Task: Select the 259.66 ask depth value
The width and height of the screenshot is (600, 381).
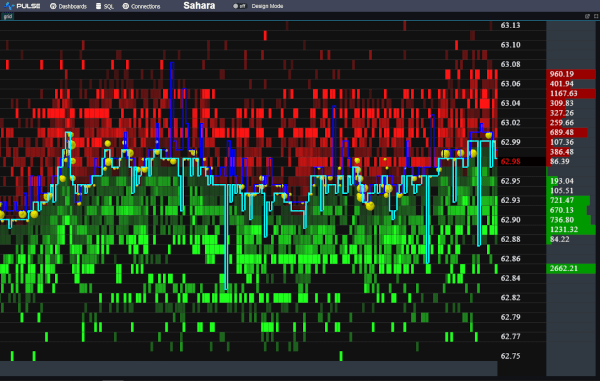Action: tap(562, 123)
